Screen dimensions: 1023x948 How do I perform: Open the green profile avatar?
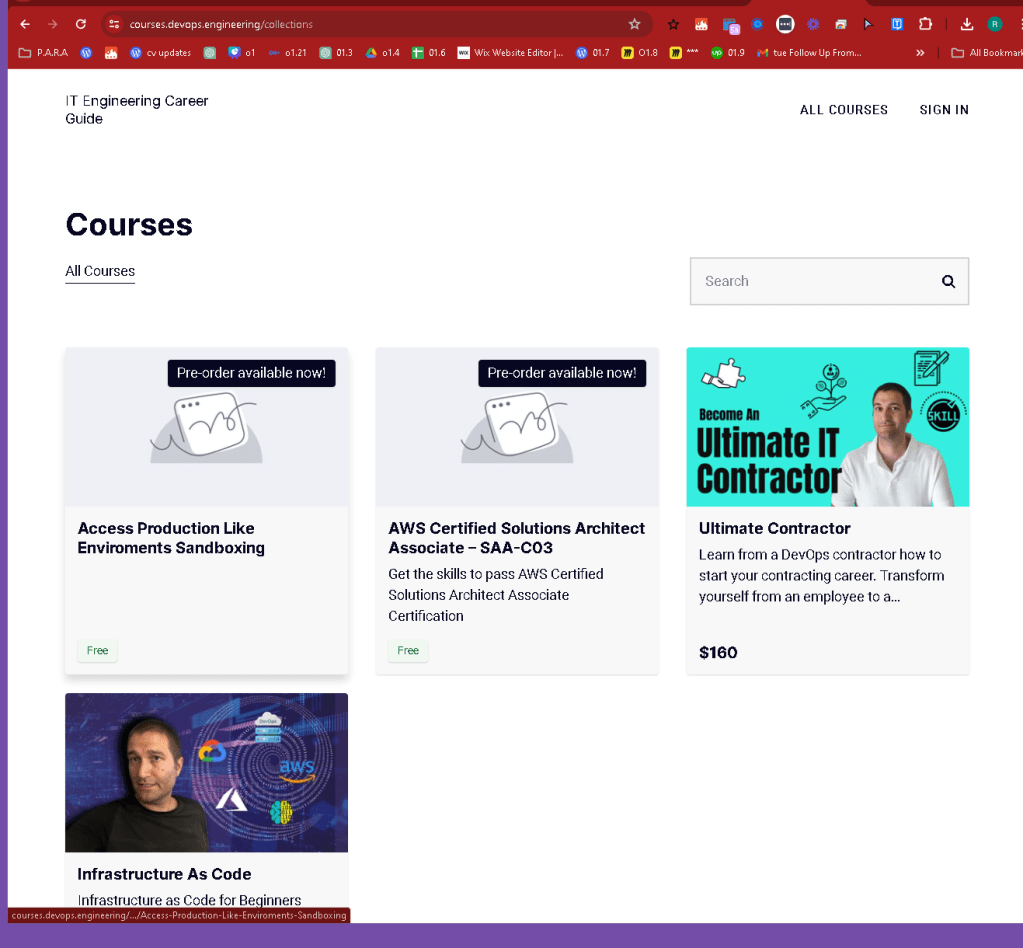coord(994,24)
